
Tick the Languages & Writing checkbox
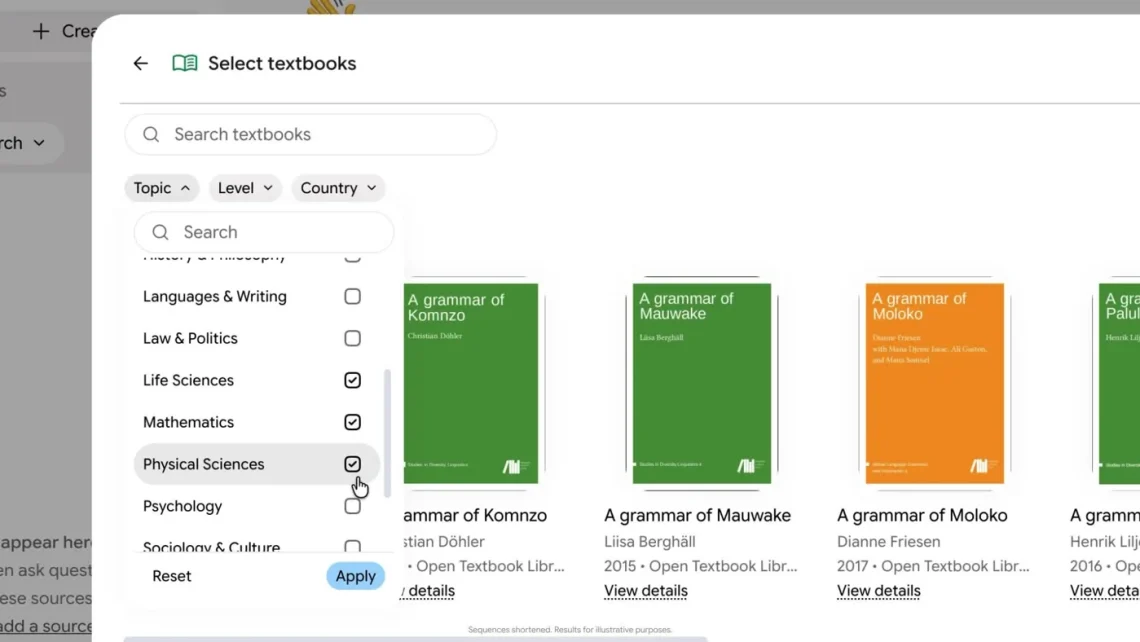353,297
